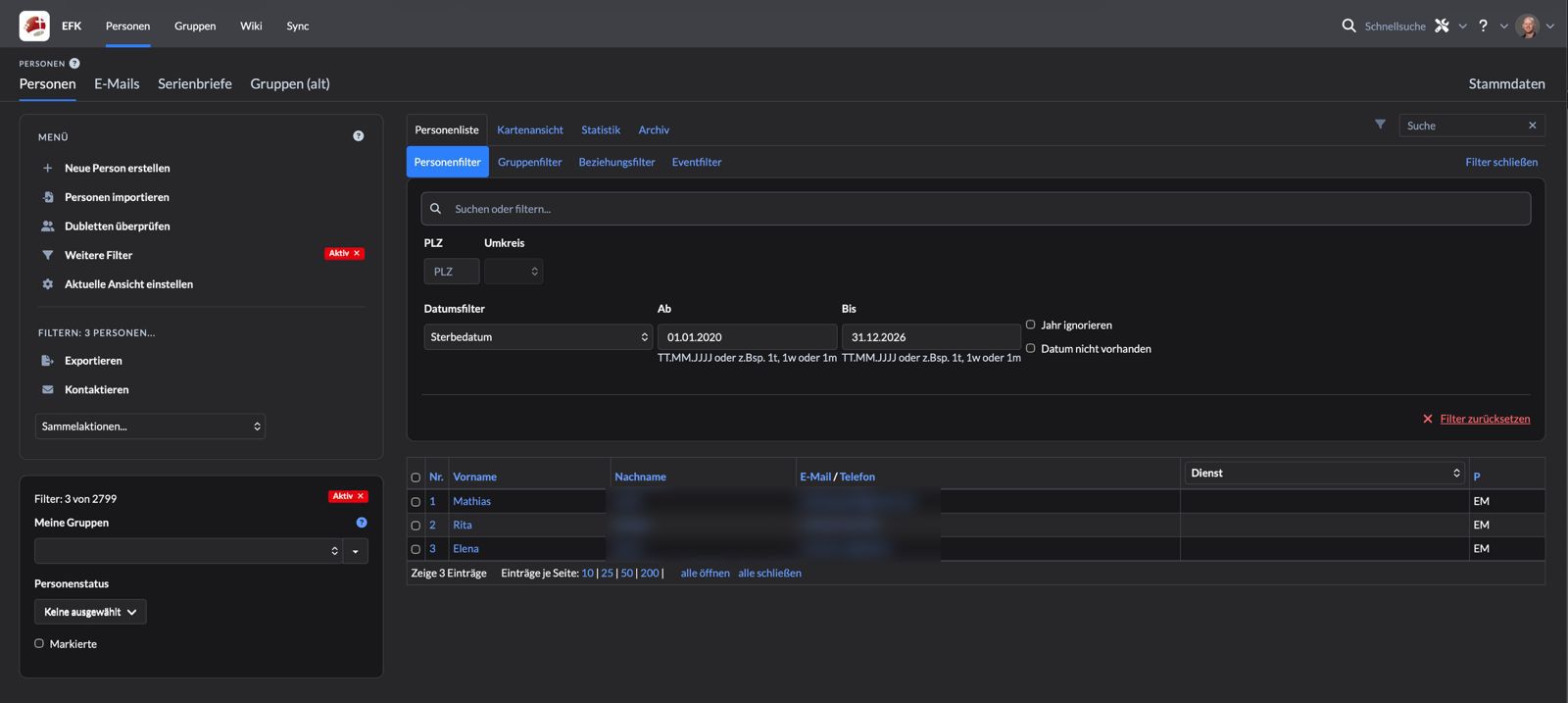This screenshot has height=703, width=1568.
Task: Check Datum nicht vorhanden option
Action: 1030,348
